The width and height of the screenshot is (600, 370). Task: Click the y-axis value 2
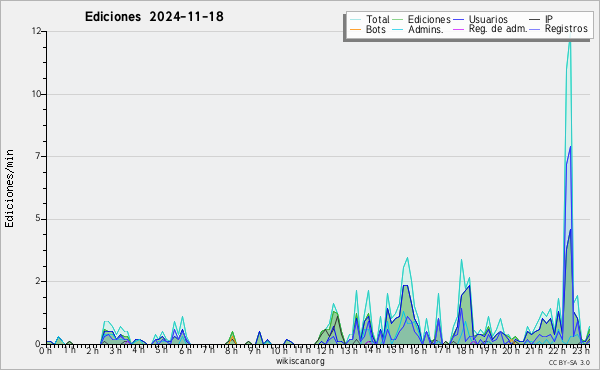click(x=38, y=282)
